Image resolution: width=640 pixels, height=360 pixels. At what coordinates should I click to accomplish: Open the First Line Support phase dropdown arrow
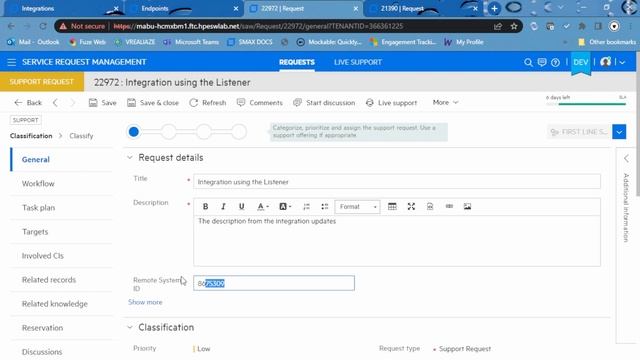coord(619,132)
